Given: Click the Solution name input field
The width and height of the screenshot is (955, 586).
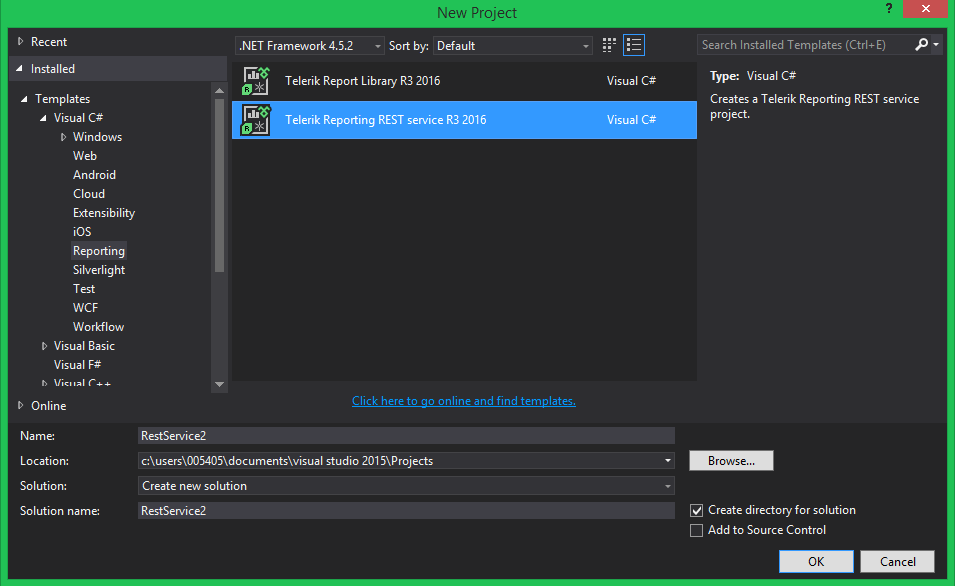Looking at the screenshot, I should point(406,510).
